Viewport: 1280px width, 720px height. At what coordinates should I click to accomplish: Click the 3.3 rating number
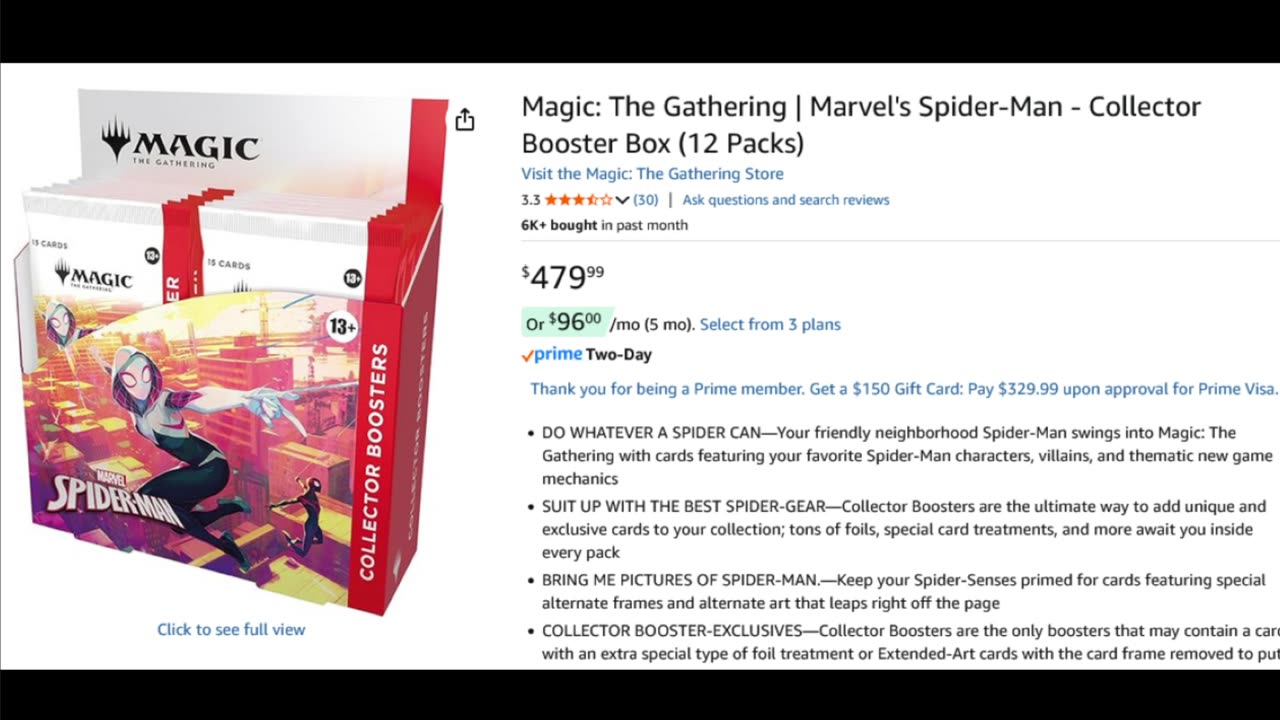click(531, 200)
